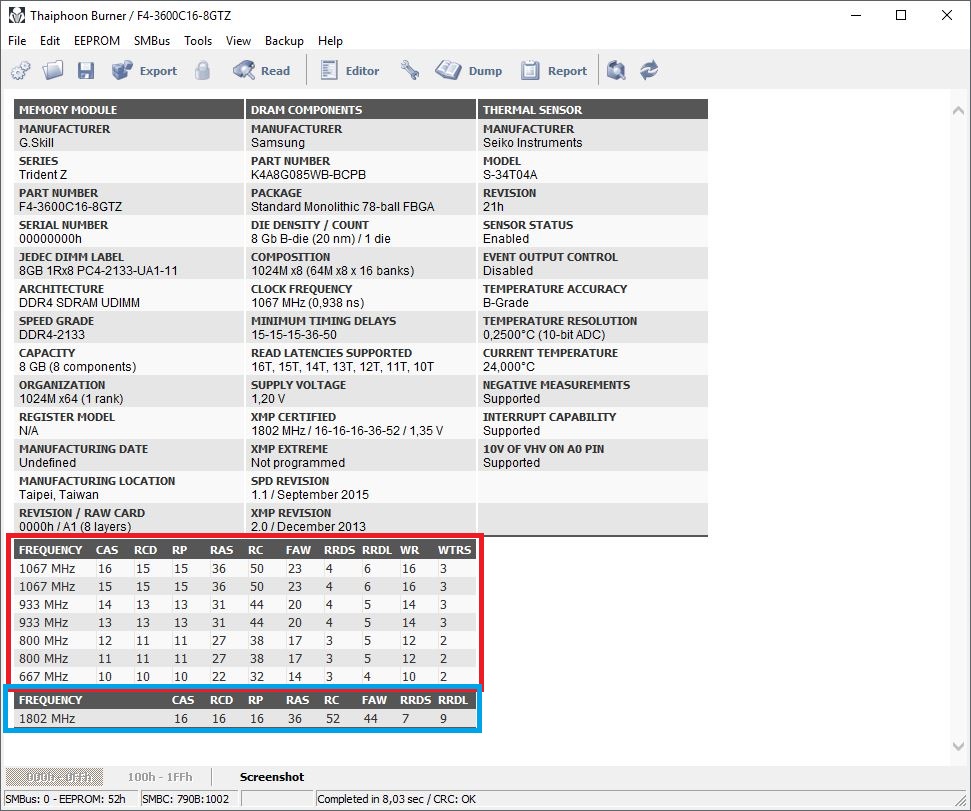Click the THERMAL SENSOR column header
Viewport: 971px width, 811px height.
[593, 110]
